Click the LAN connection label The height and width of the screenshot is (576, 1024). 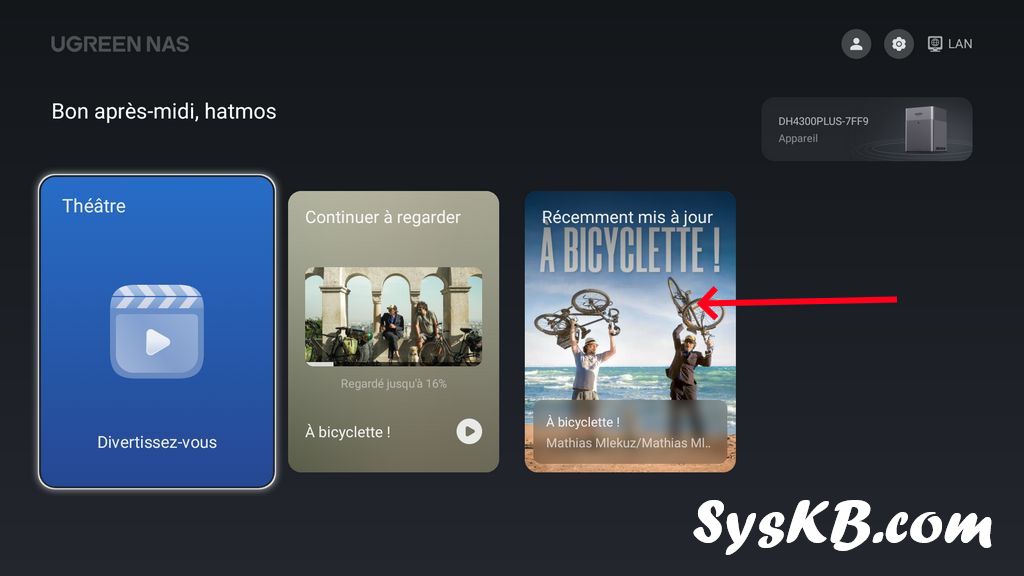(960, 44)
